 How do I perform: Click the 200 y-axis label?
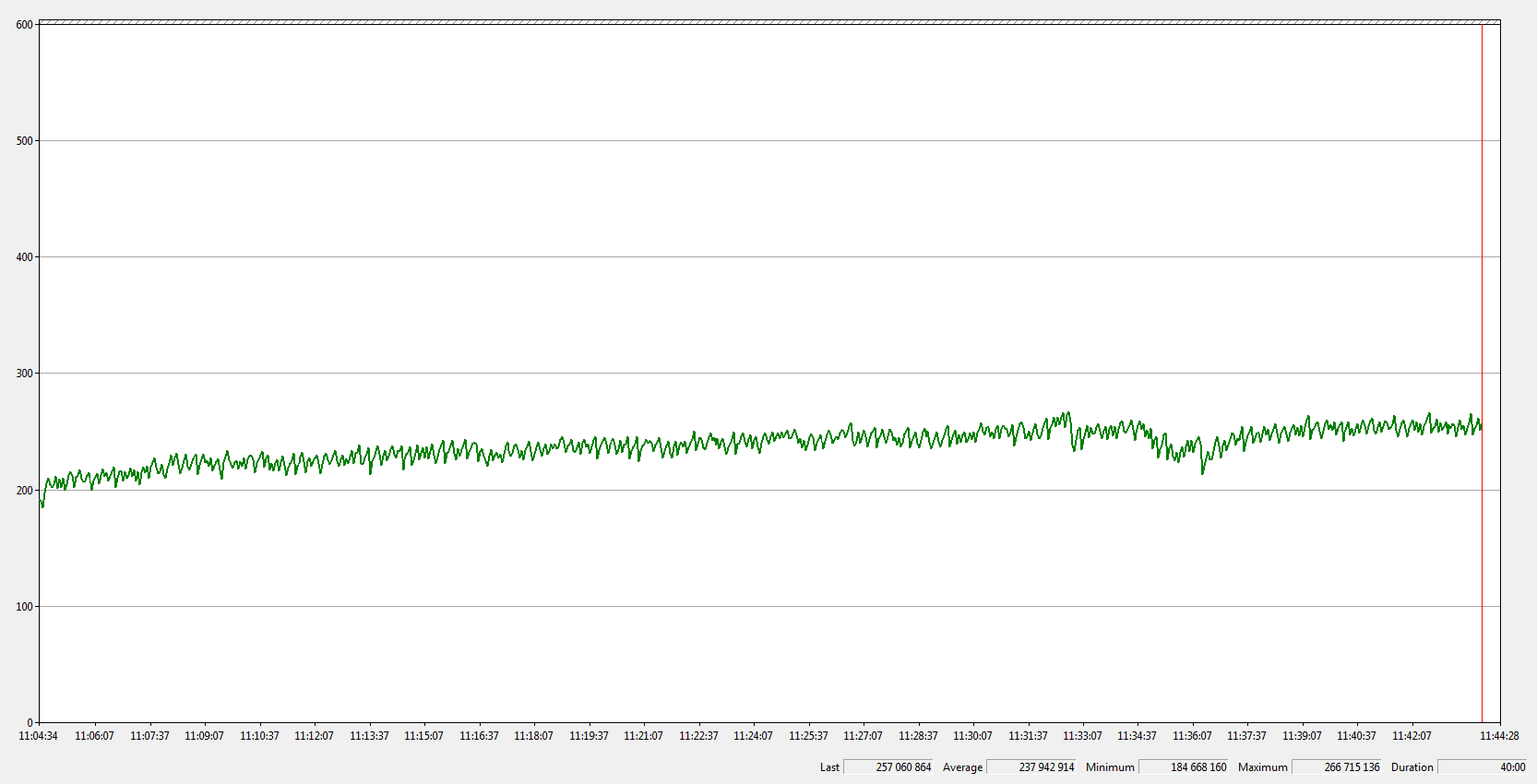click(x=25, y=491)
